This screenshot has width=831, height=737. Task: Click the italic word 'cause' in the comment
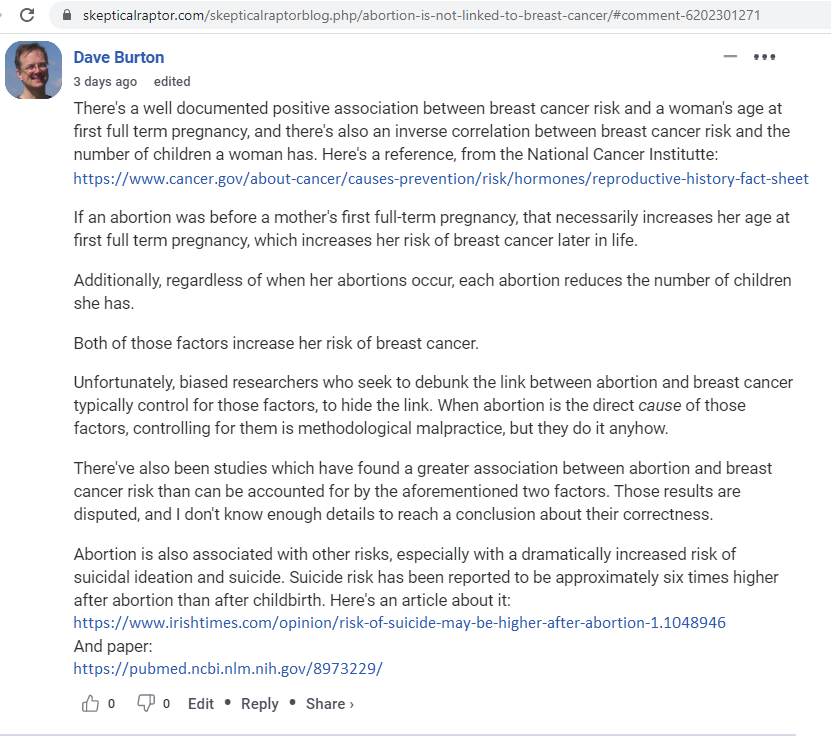pos(659,405)
